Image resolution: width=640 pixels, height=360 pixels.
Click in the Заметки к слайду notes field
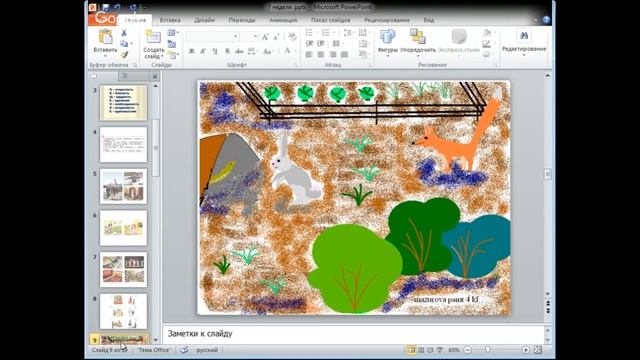[353, 334]
